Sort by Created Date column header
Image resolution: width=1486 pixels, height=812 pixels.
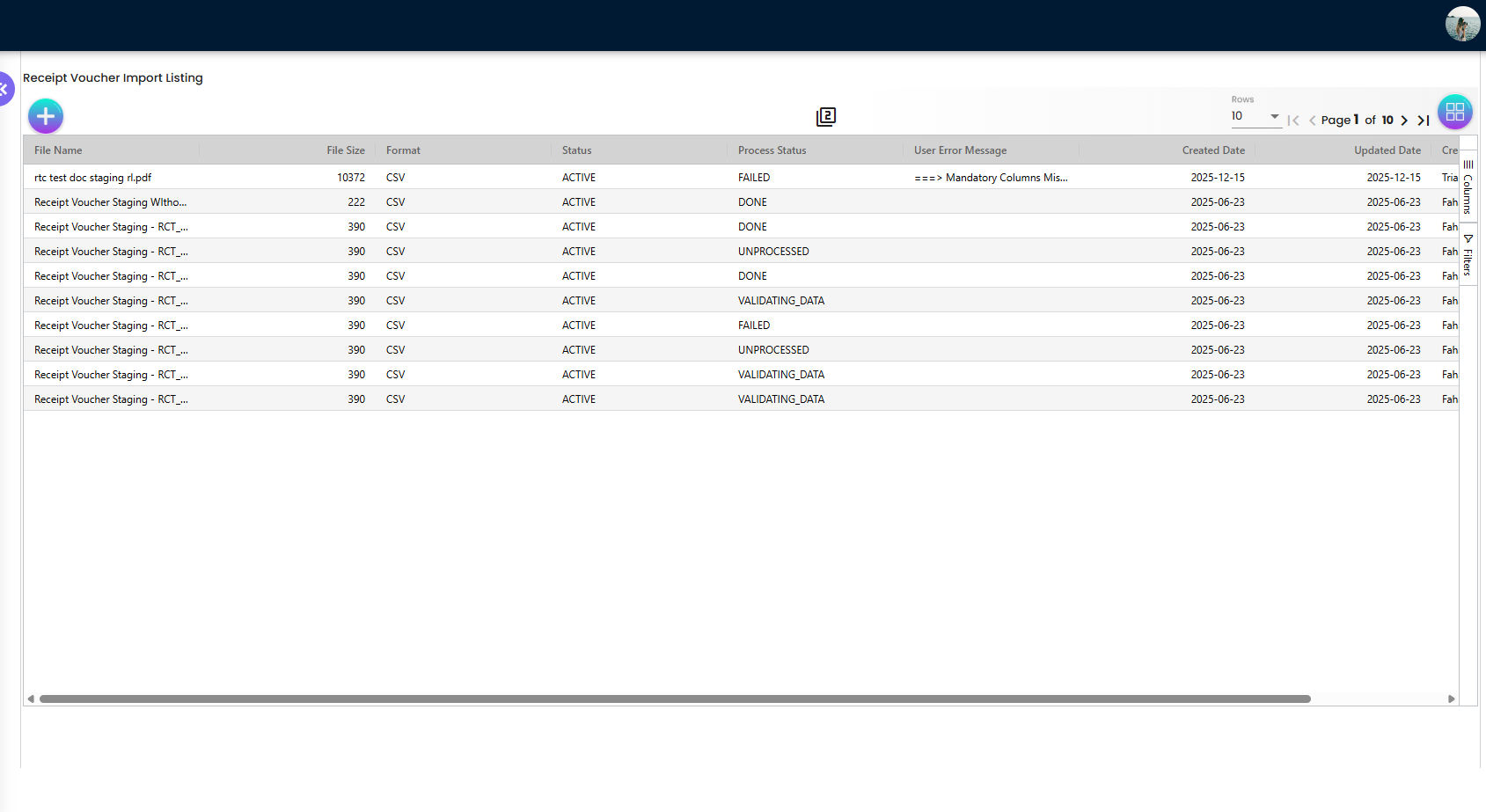(1213, 150)
